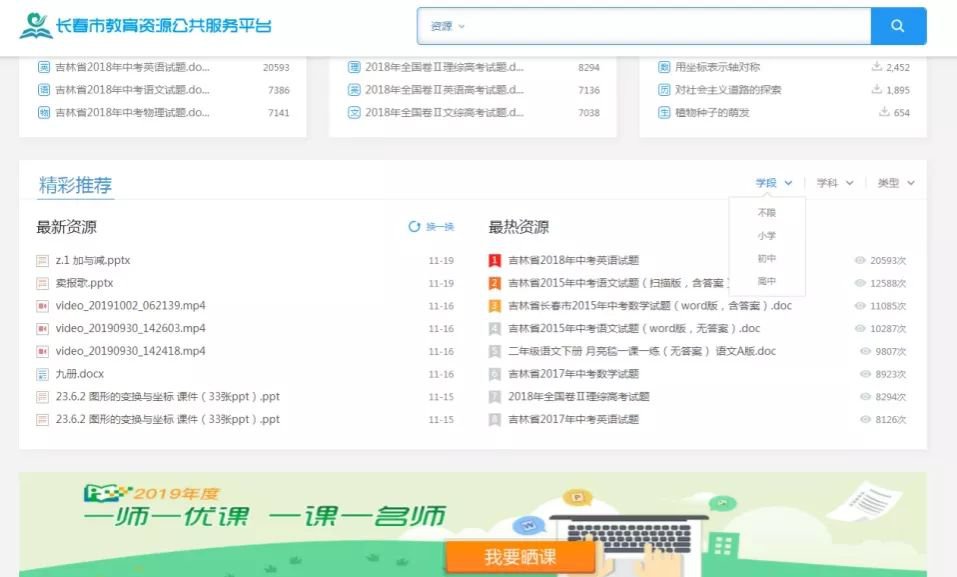
Task: Select 高中 from the 学段 menu
Action: [766, 282]
